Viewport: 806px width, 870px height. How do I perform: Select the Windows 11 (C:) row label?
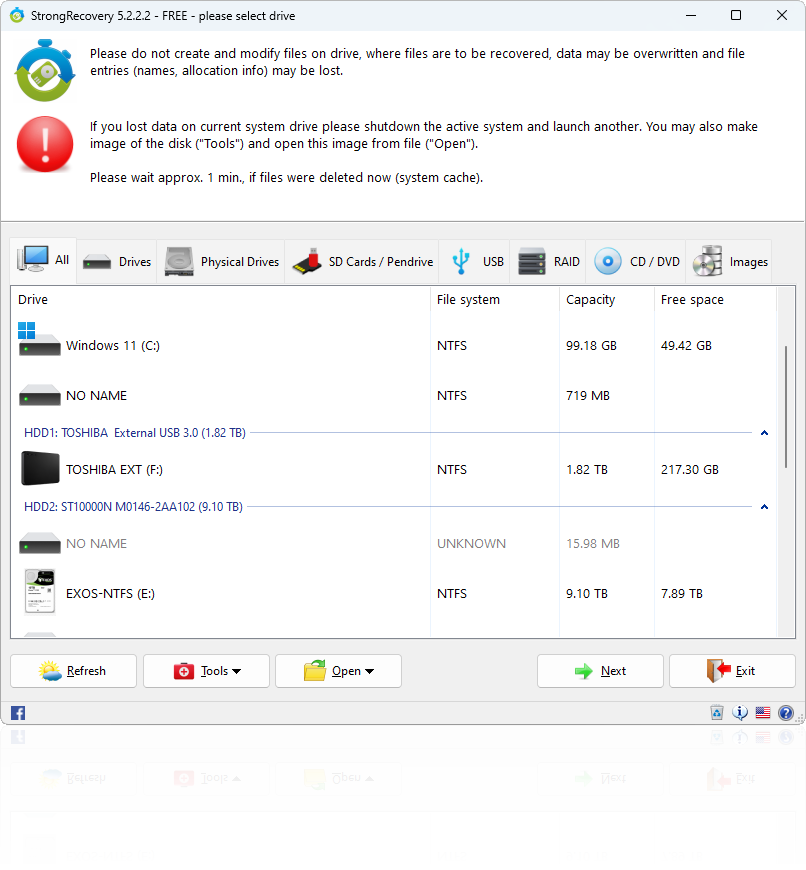click(113, 346)
